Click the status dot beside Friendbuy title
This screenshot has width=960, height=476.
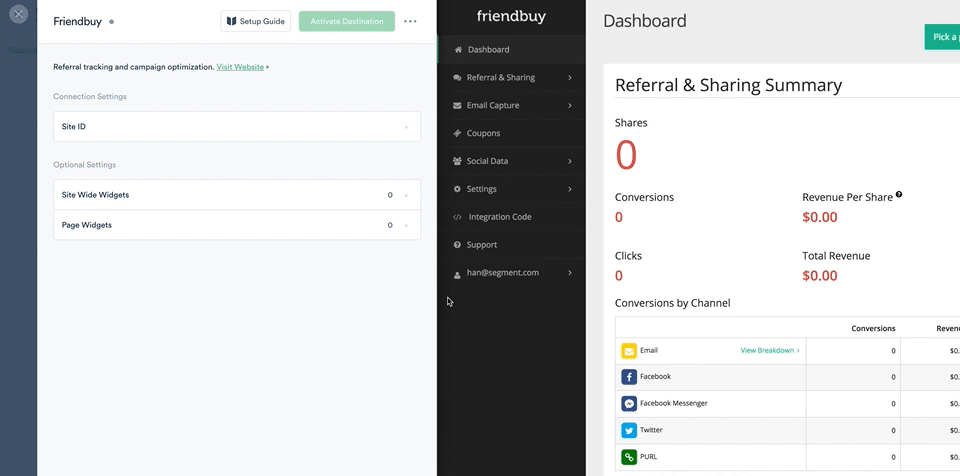coord(111,21)
